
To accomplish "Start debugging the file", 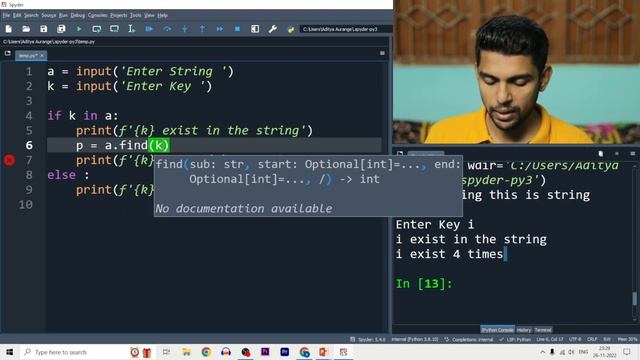I will click(x=149, y=29).
